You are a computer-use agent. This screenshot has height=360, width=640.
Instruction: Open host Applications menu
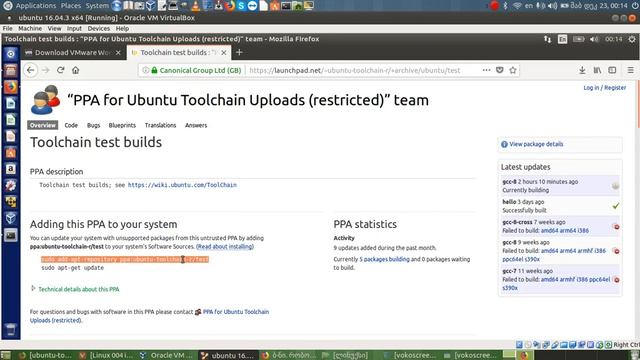tap(36, 6)
